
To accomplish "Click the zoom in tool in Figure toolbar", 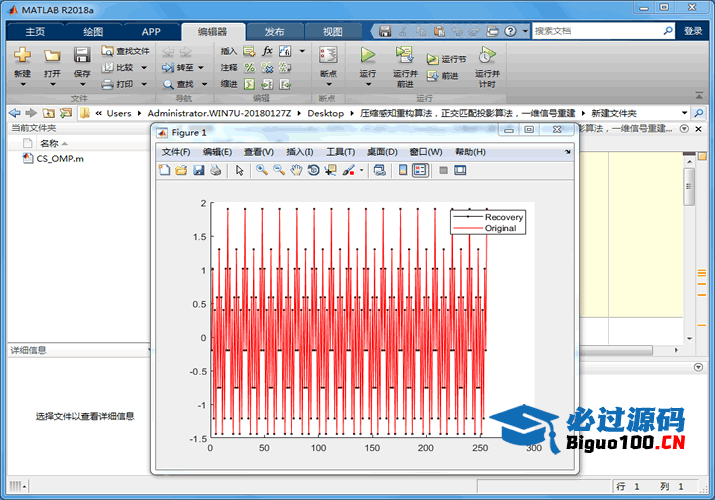I will coord(261,170).
